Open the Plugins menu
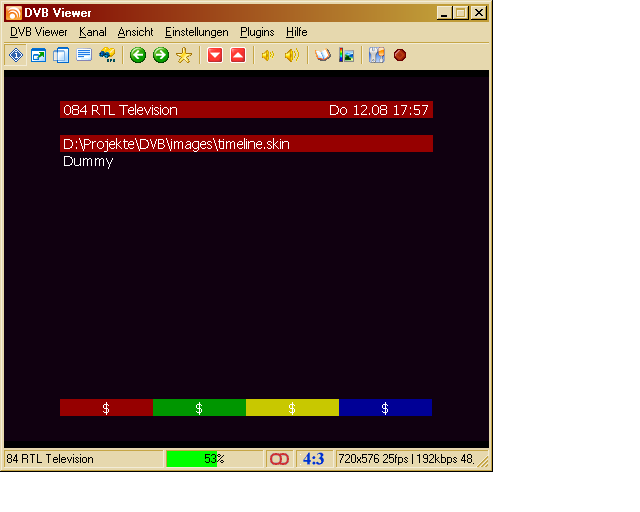The image size is (640, 512). click(257, 32)
